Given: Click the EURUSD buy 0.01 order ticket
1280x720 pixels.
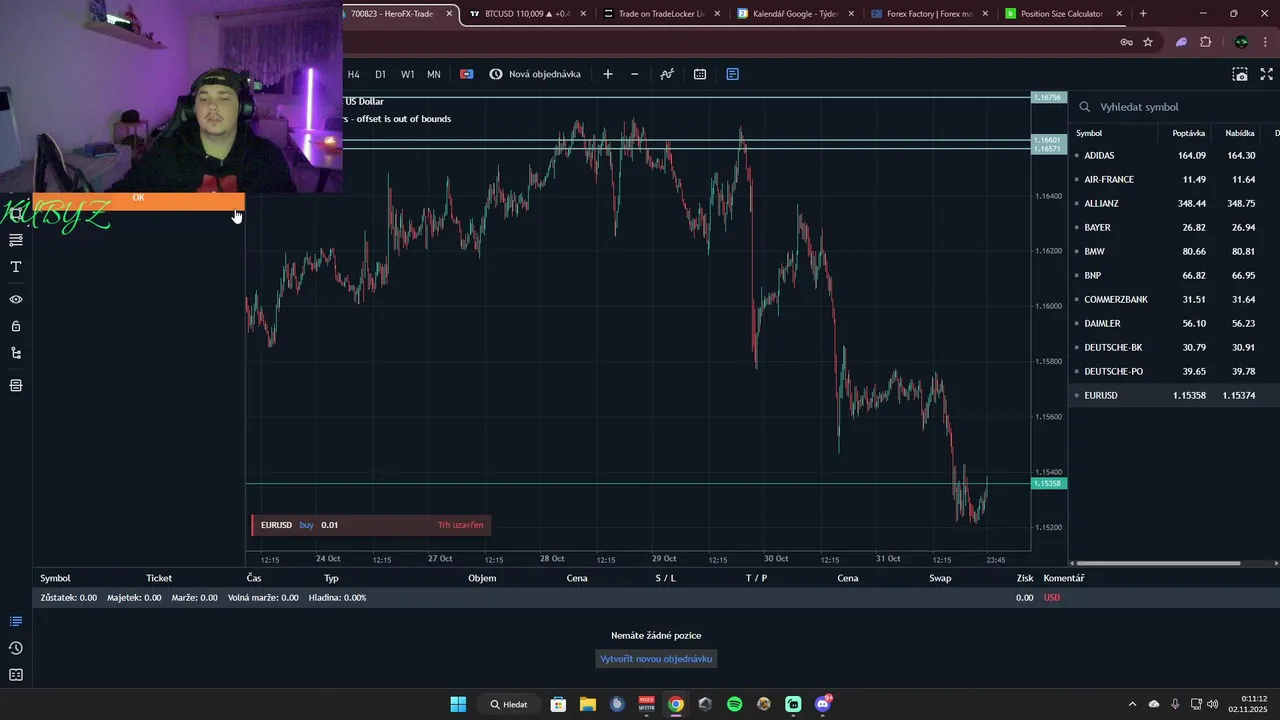Looking at the screenshot, I should pos(371,525).
